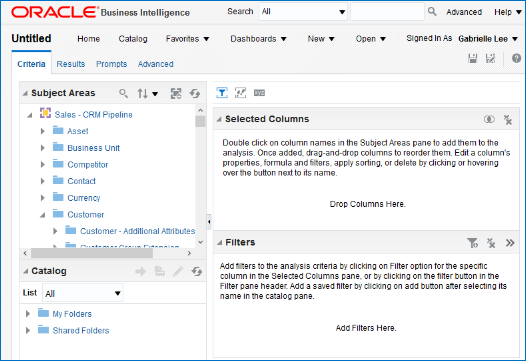Click the filter toolbar icon above Selected Columns
Screen dimensions: 526x361
[222, 93]
